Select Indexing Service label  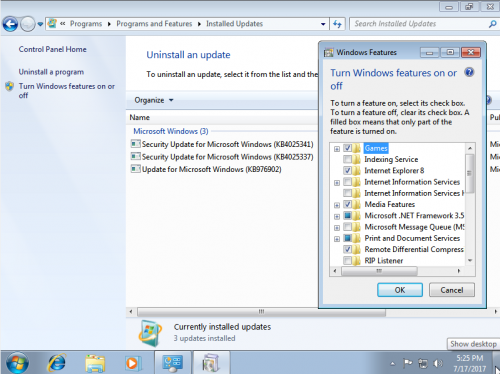tap(391, 159)
